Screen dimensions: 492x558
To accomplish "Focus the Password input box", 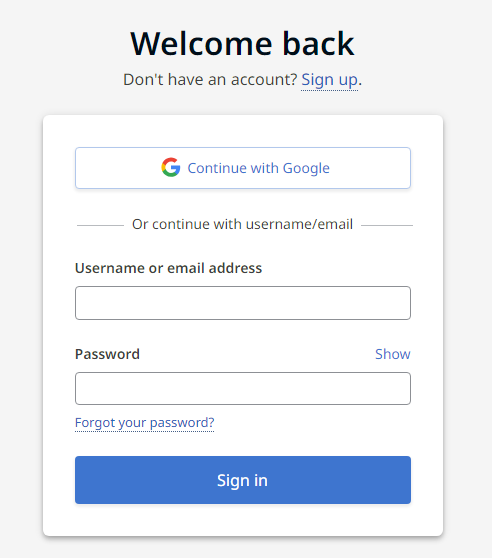I will (243, 389).
